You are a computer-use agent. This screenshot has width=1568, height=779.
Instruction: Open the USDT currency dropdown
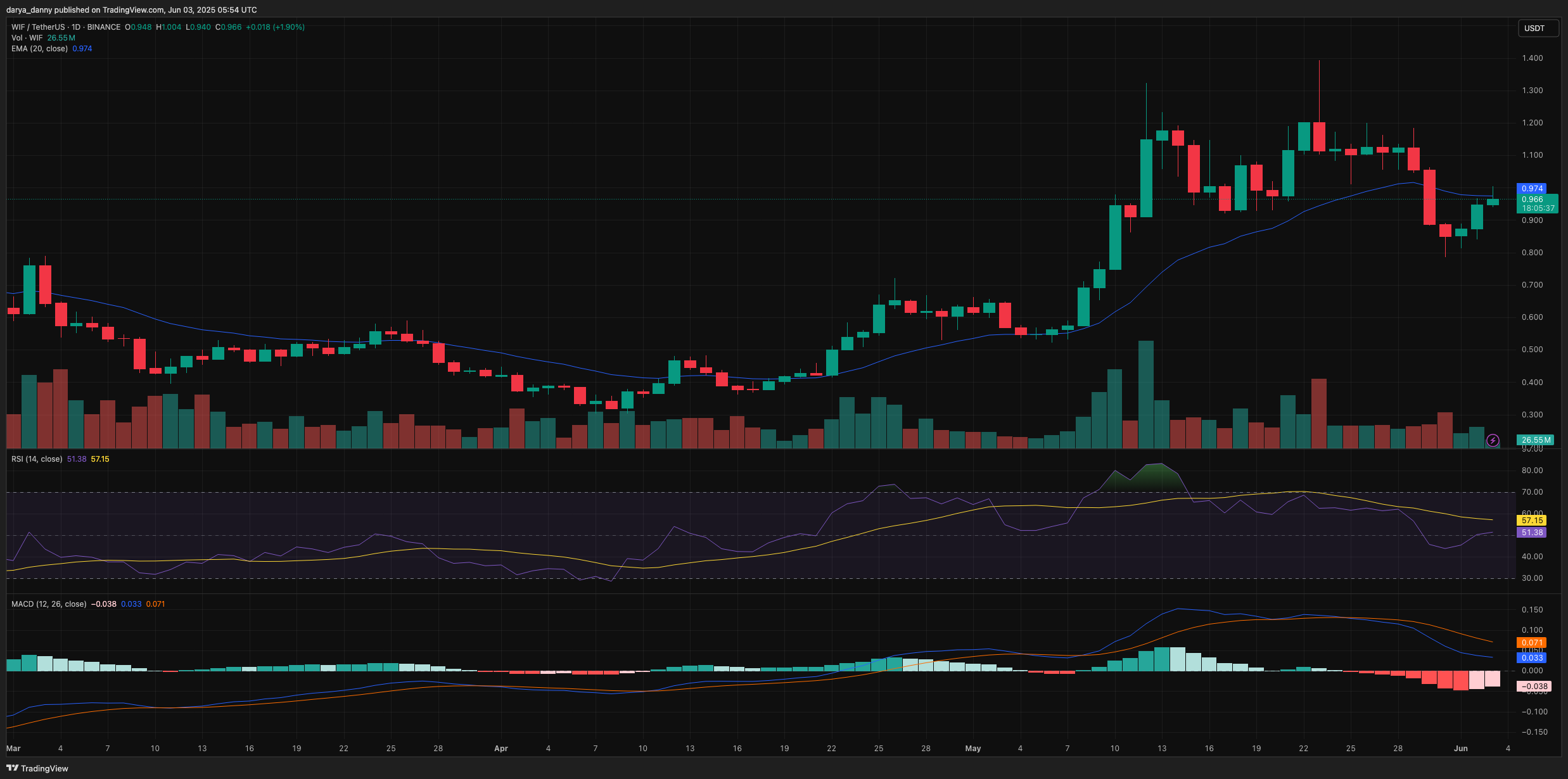tap(1538, 28)
